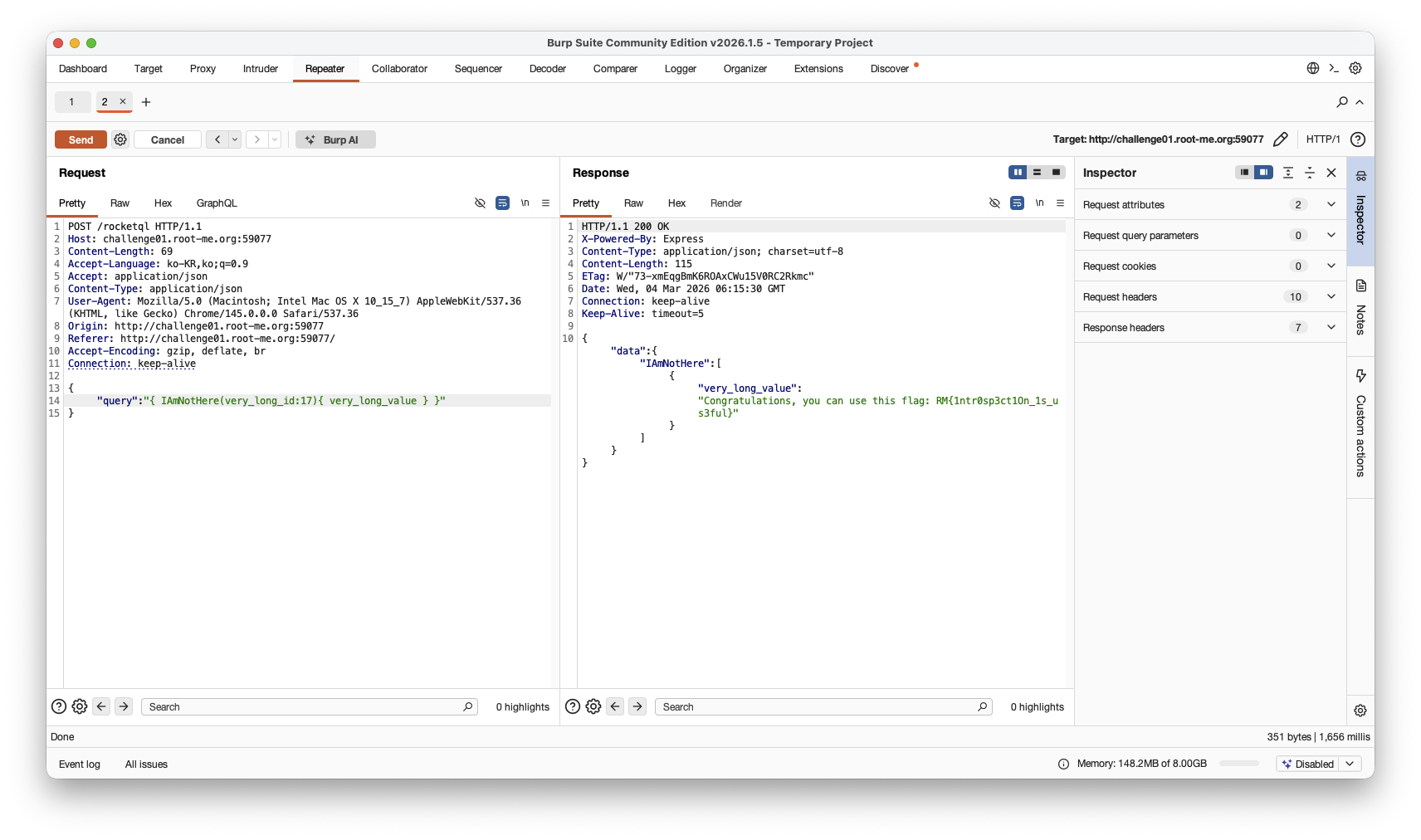Open the Event log
Screen dimensions: 1421x840
pos(80,764)
